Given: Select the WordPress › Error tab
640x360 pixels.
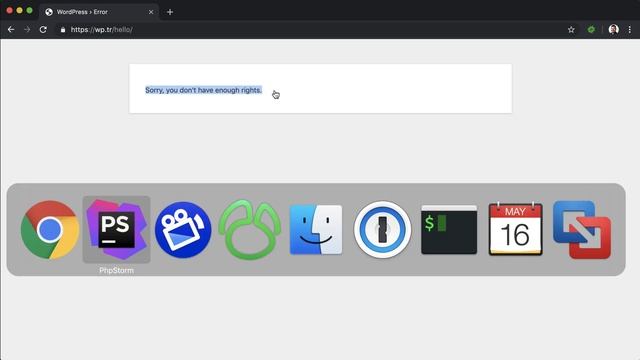Looking at the screenshot, I should click(x=99, y=12).
